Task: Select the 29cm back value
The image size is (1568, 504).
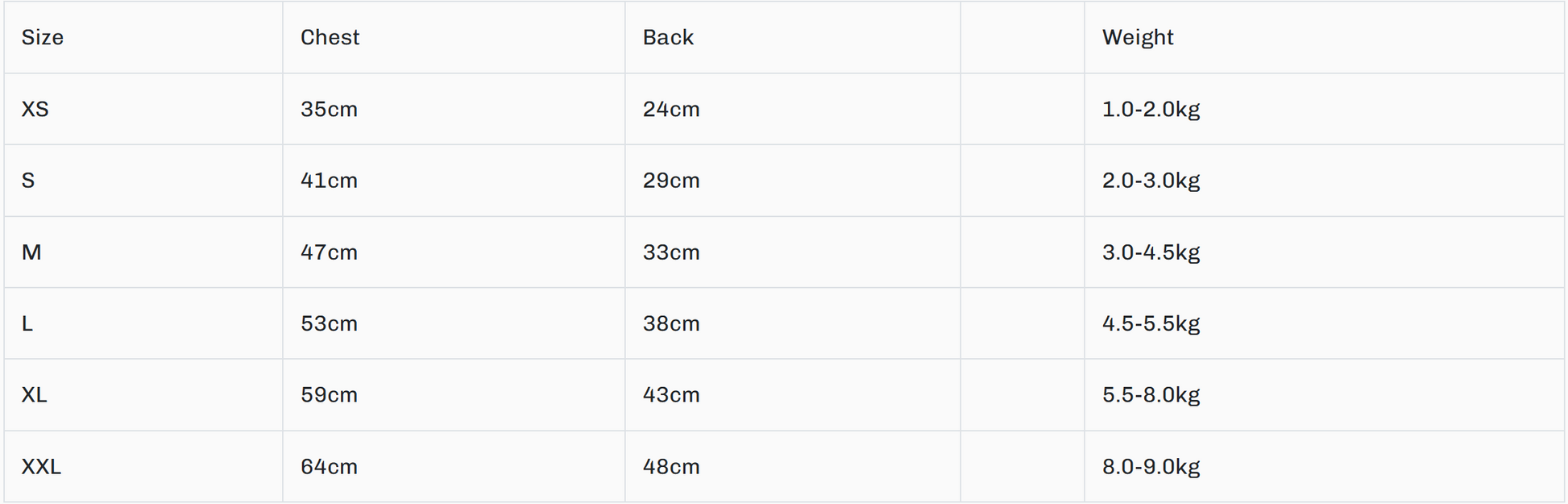Action: tap(671, 181)
